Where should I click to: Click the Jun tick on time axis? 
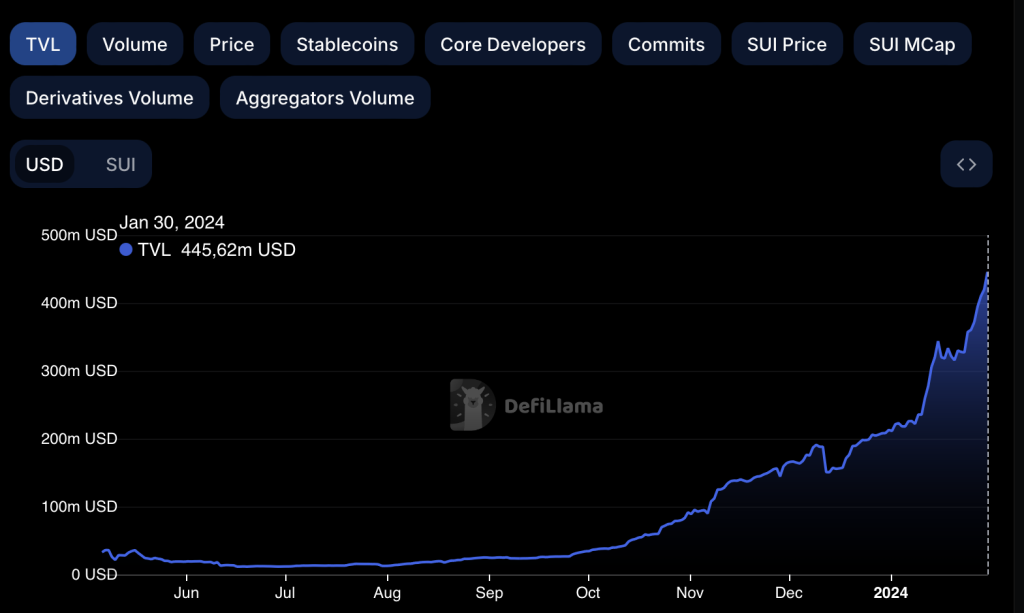(x=186, y=593)
